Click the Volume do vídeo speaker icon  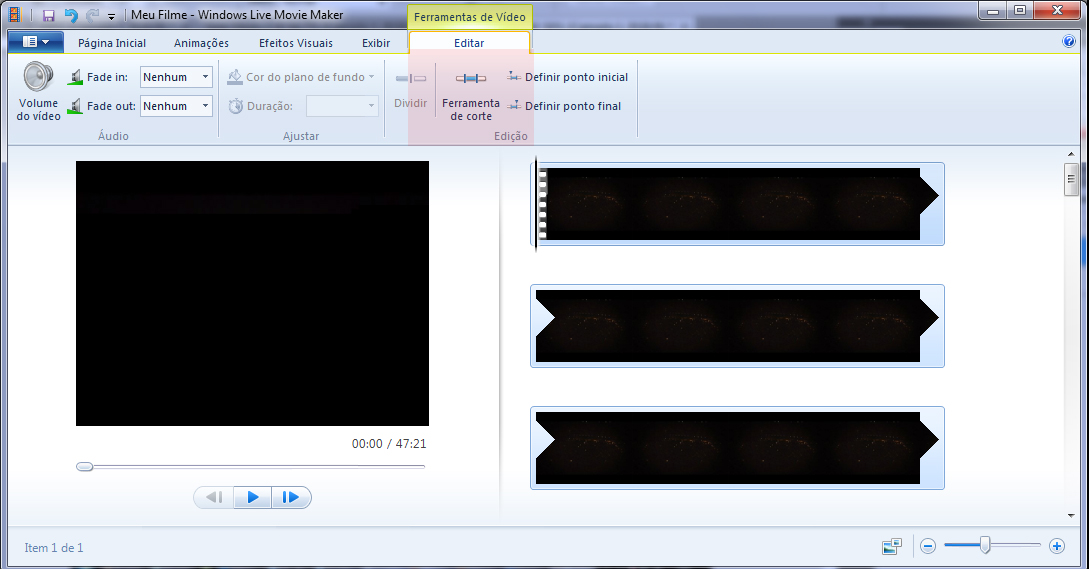[38, 78]
